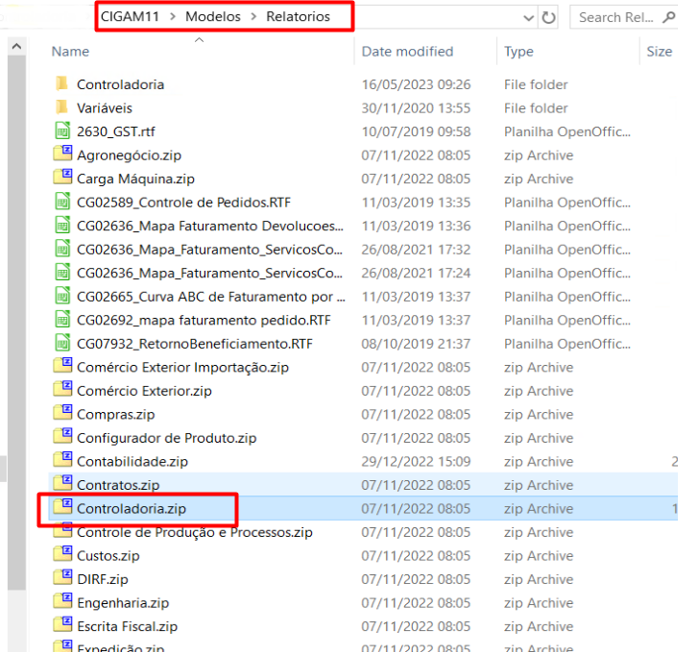Screen dimensions: 679x652
Task: Click Relatorios in the breadcrumb path
Action: [298, 16]
